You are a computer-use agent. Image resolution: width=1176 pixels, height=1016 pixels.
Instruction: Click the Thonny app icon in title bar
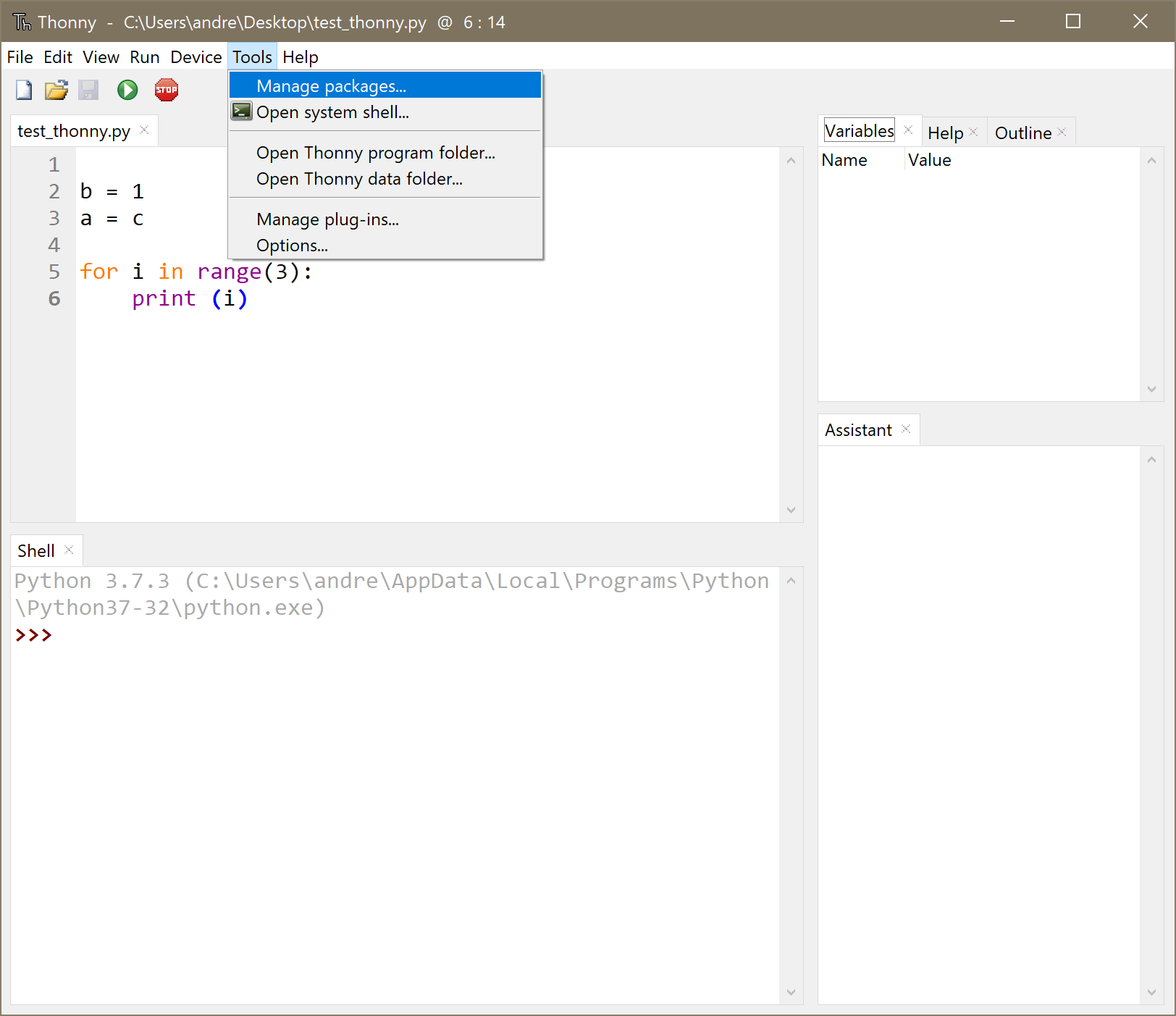tap(22, 22)
